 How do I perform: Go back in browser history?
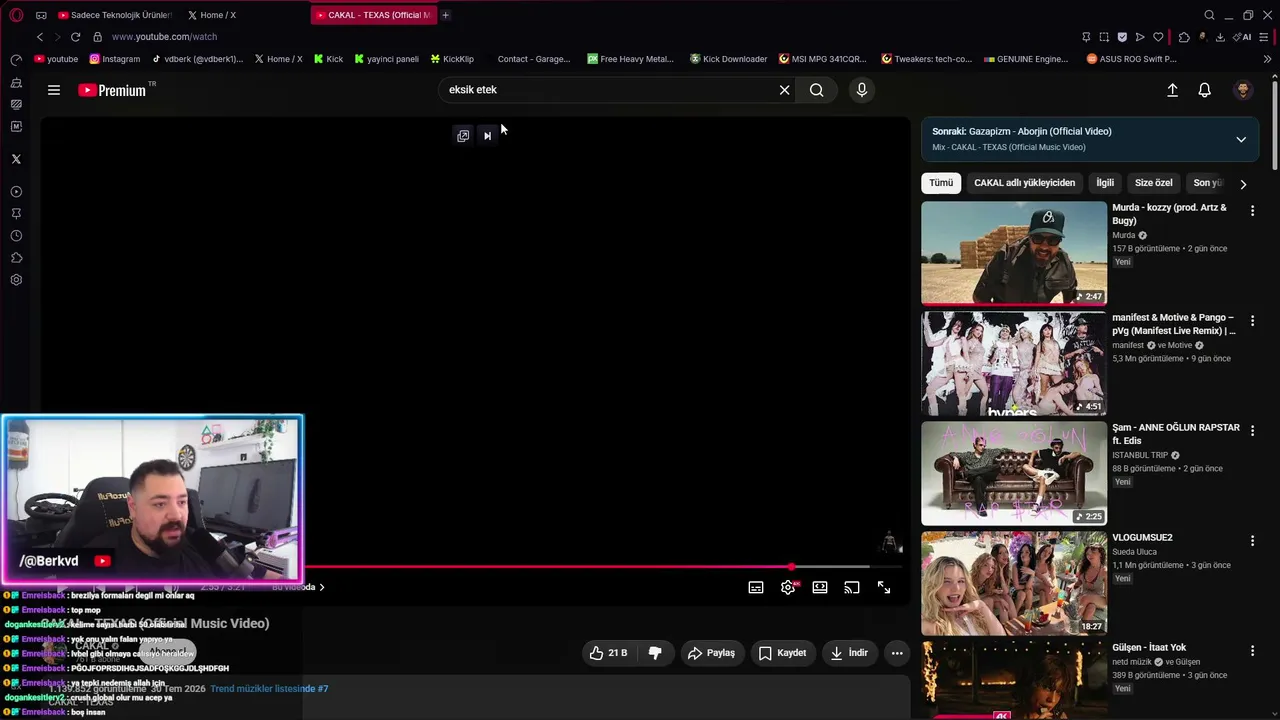(x=40, y=37)
